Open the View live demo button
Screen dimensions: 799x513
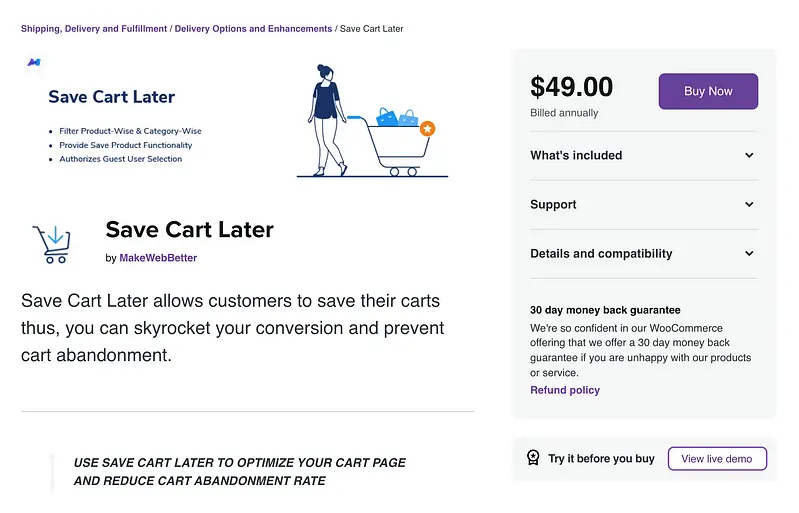point(716,459)
